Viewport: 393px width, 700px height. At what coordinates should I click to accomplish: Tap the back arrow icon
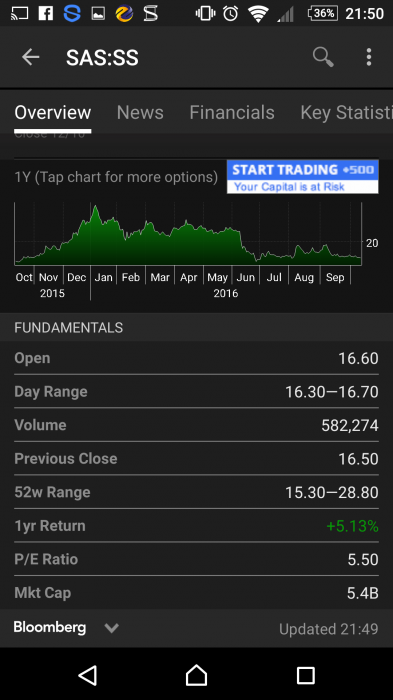click(31, 57)
